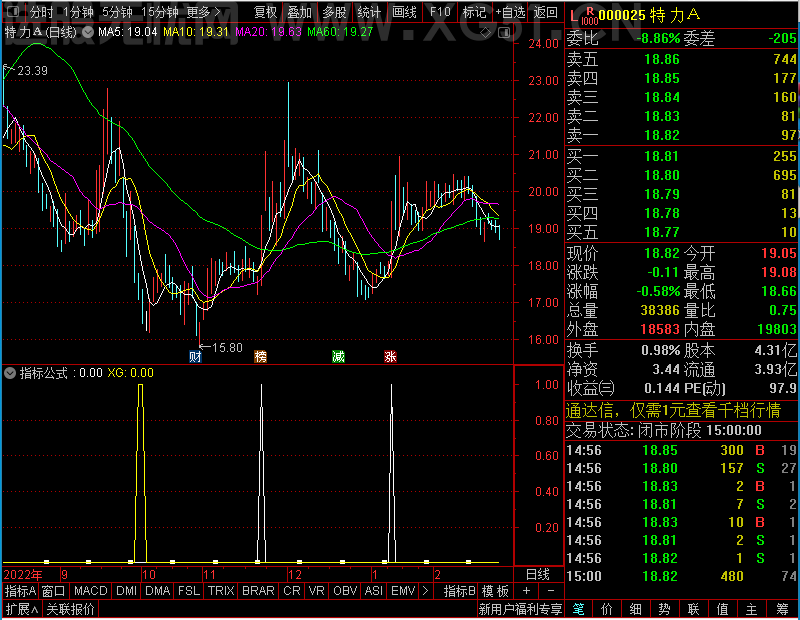Show more indicators with the right arrow
The width and height of the screenshot is (800, 620).
point(426,591)
